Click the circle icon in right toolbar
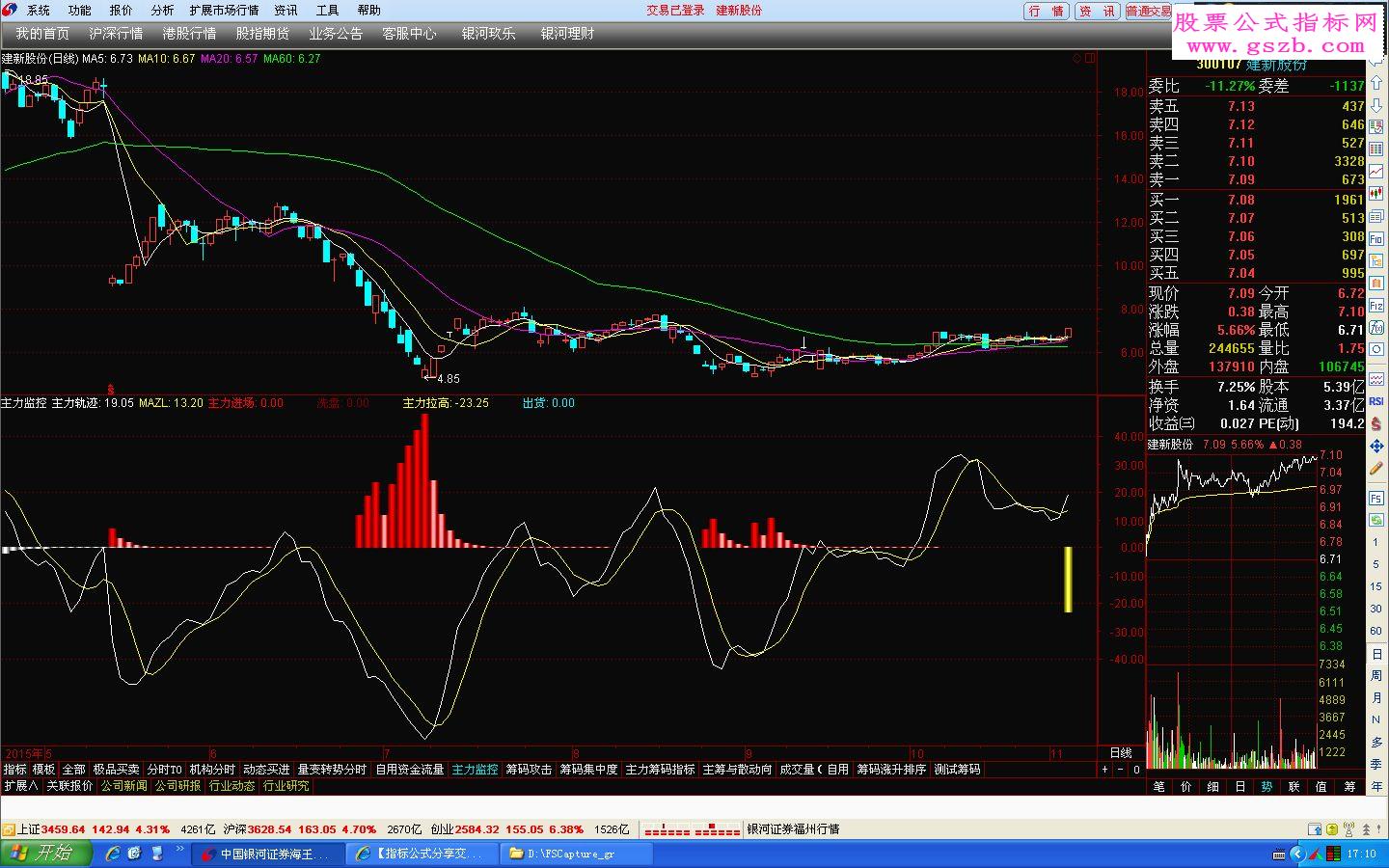 1376,349
